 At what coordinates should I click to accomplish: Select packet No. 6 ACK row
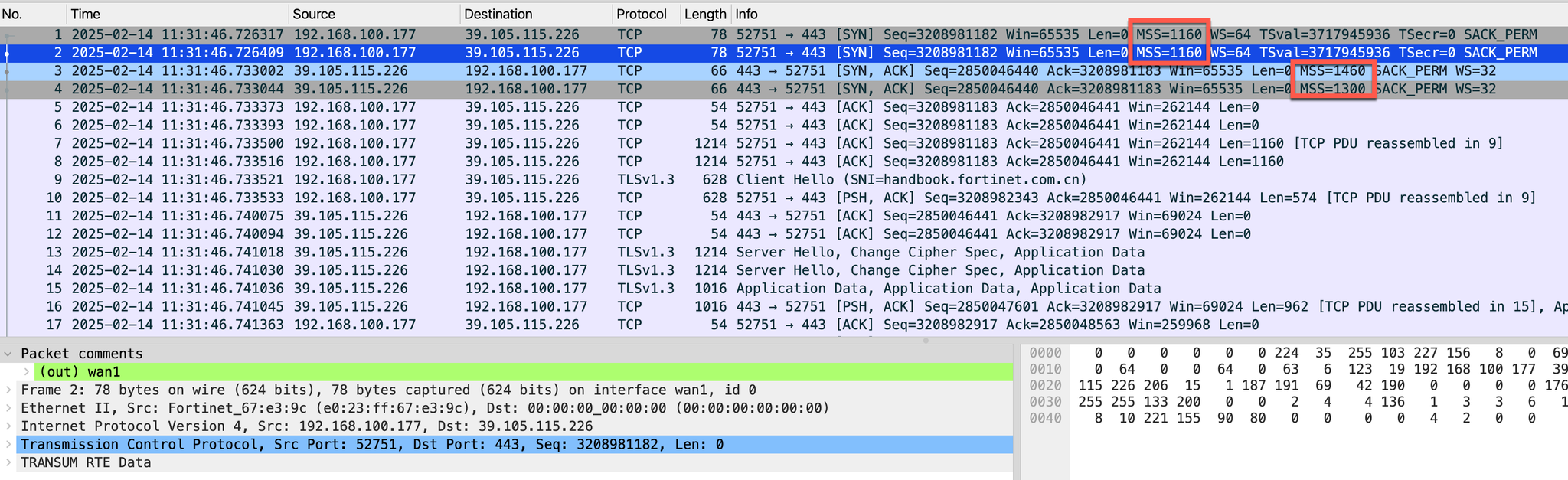click(x=784, y=126)
